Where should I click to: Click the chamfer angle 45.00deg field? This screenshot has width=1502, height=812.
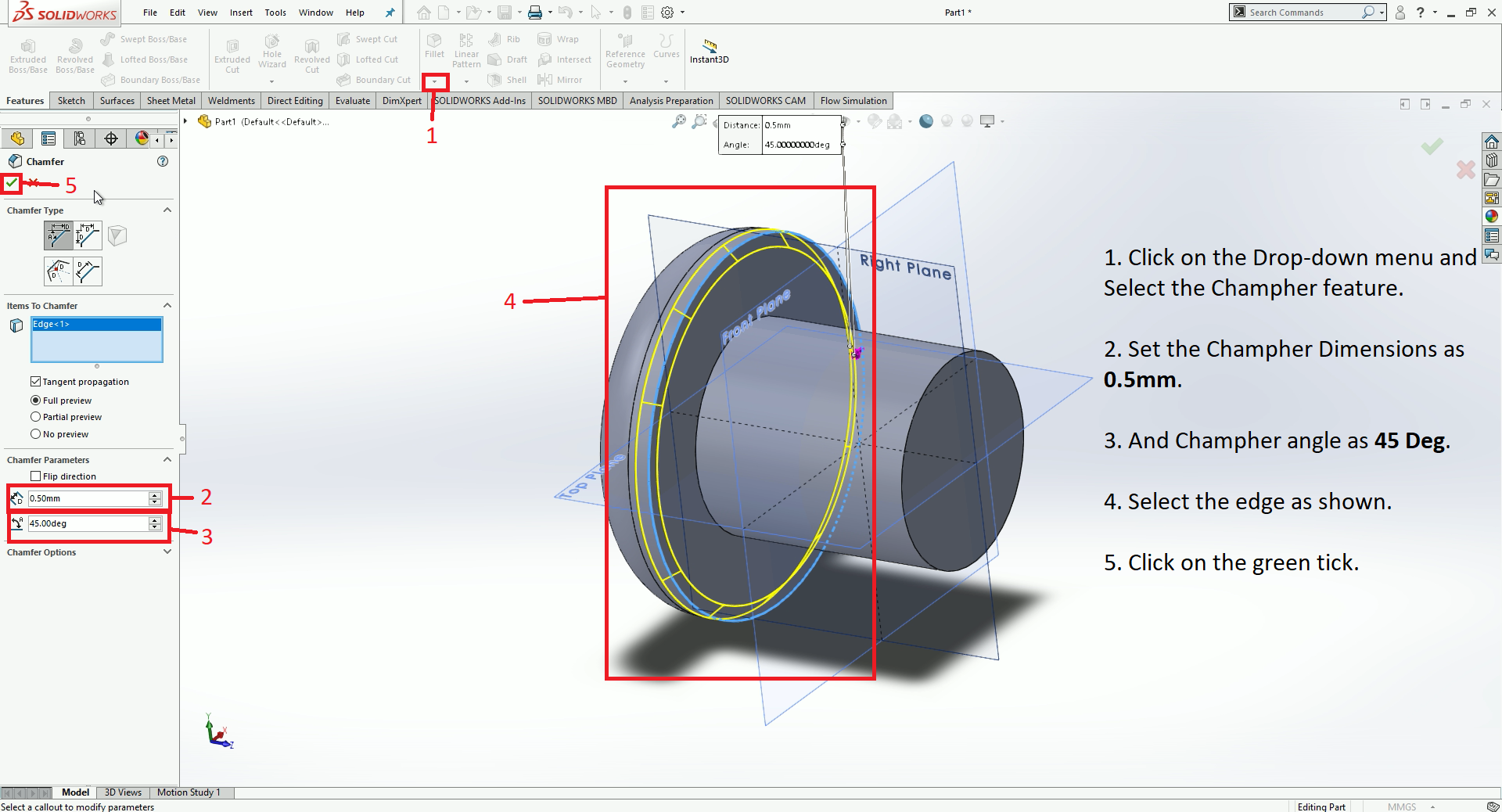(88, 523)
